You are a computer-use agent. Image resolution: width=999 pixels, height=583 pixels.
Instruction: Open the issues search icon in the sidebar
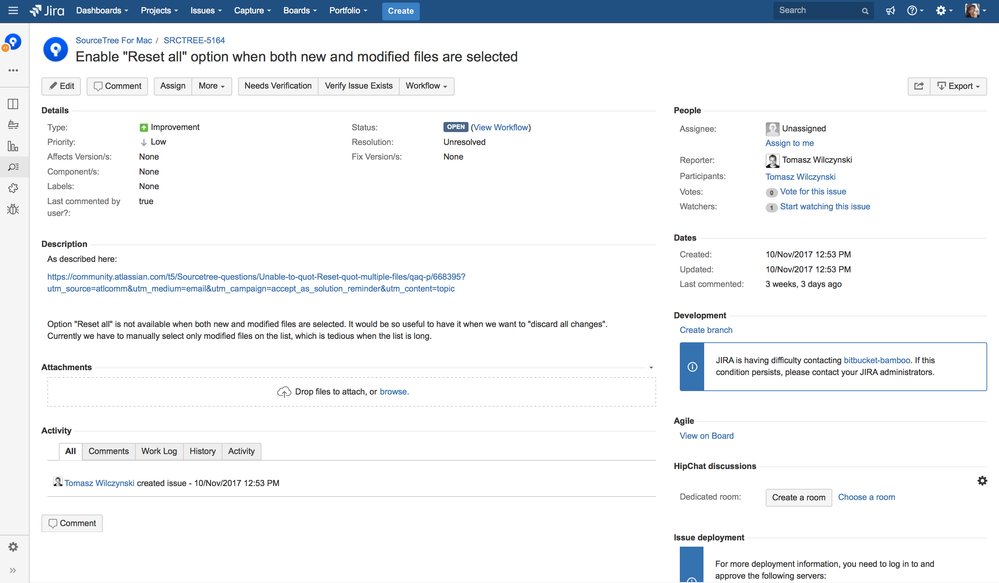click(13, 167)
